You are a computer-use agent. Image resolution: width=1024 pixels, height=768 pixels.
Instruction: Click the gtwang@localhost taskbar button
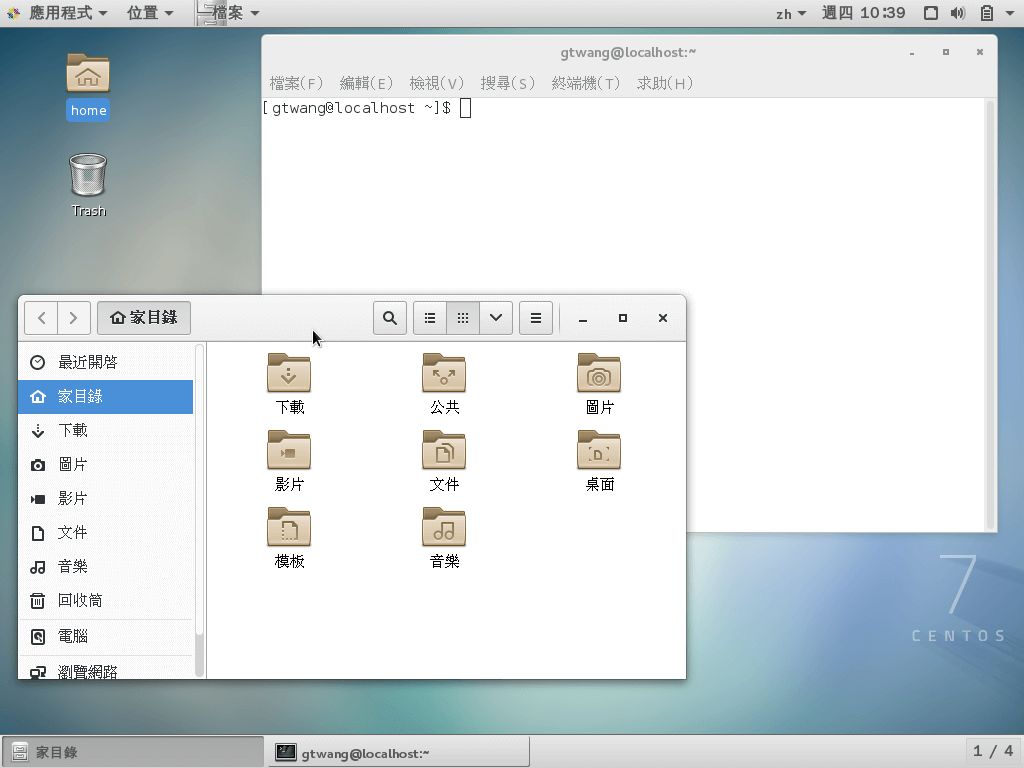tap(397, 751)
